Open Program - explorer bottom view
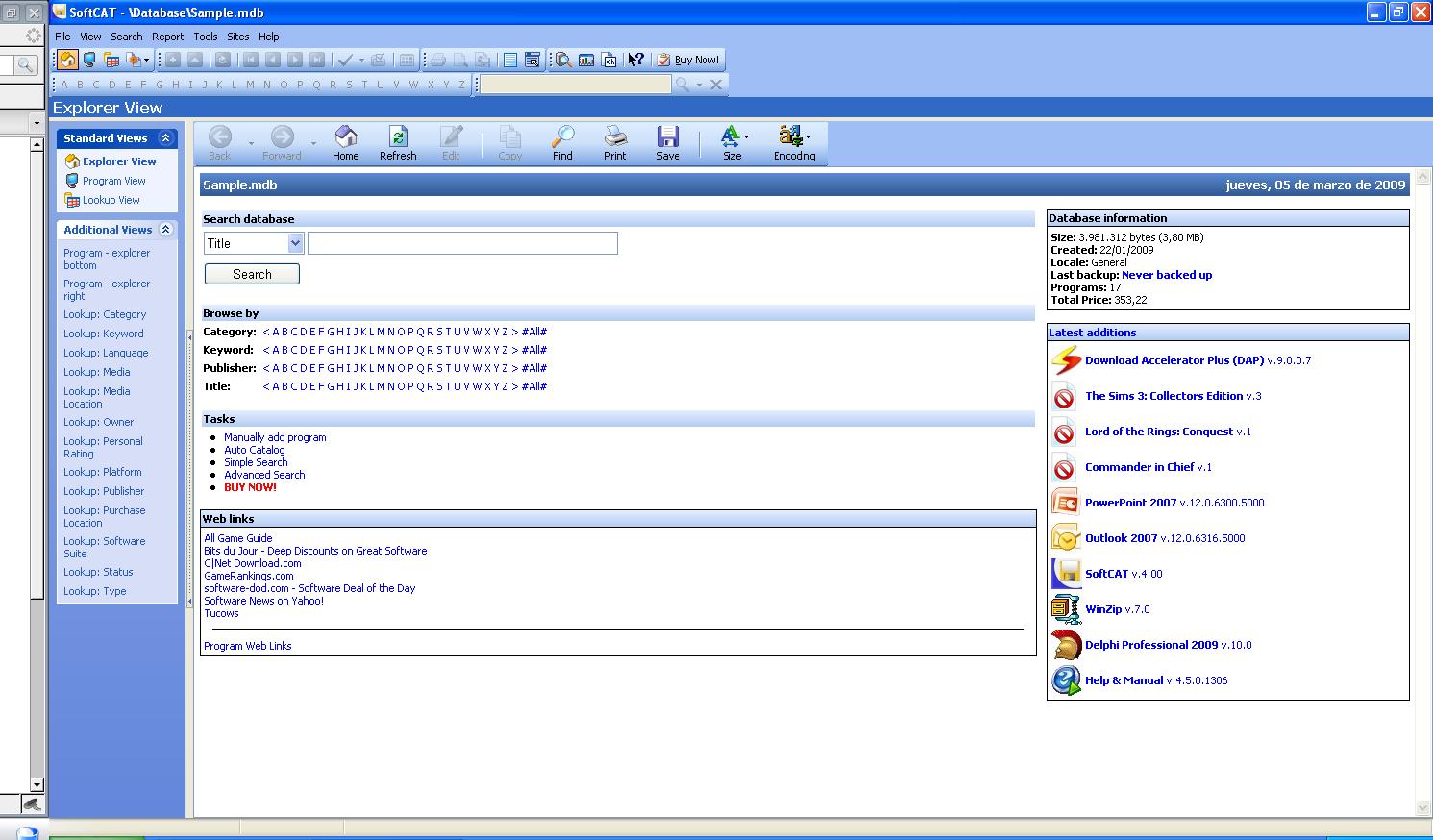 click(x=107, y=259)
